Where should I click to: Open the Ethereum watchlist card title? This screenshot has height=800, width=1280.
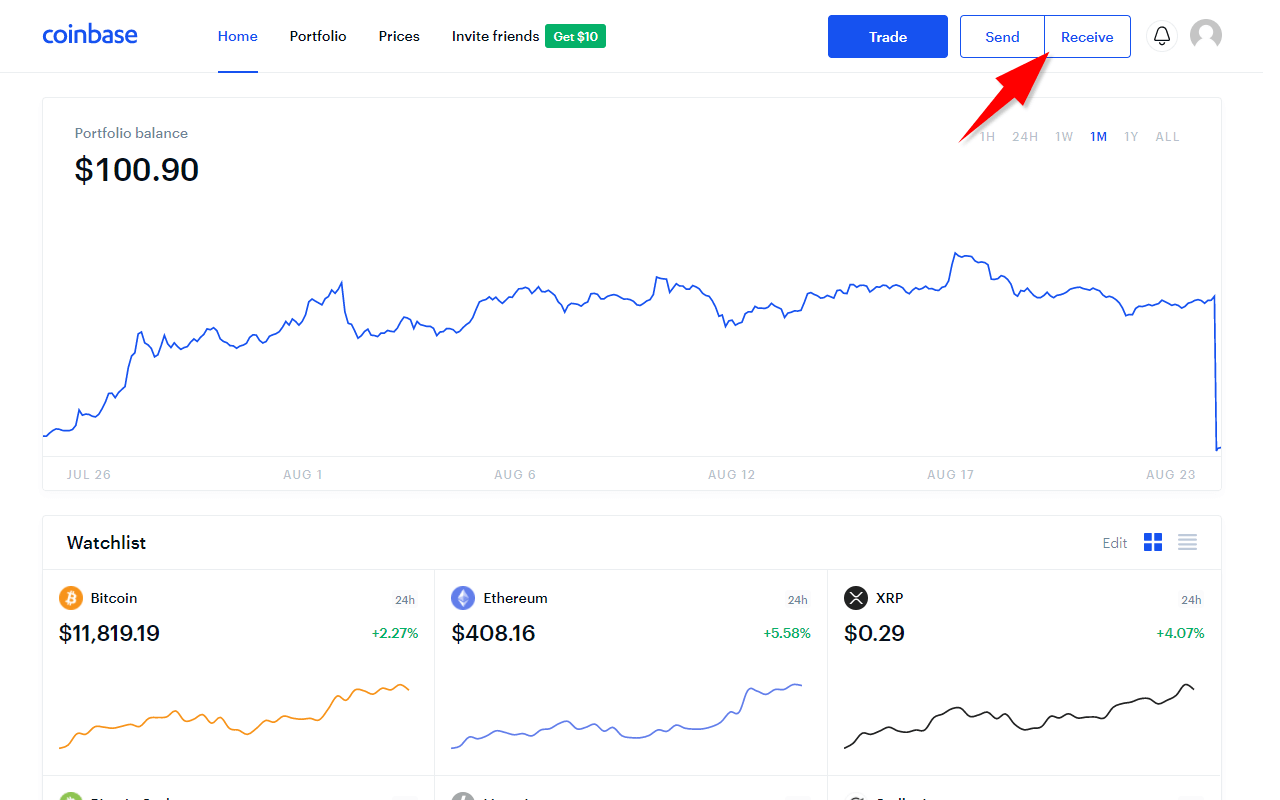pos(516,598)
